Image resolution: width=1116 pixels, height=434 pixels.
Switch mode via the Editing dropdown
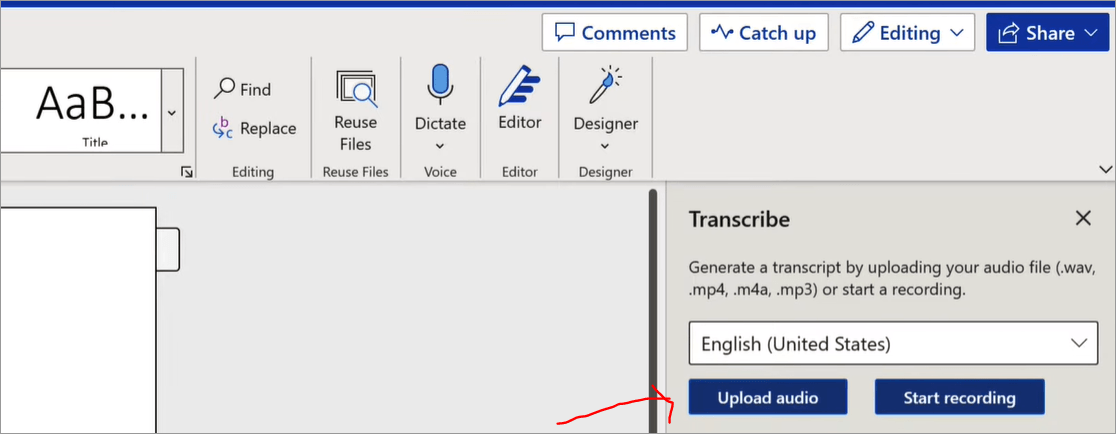coord(907,33)
